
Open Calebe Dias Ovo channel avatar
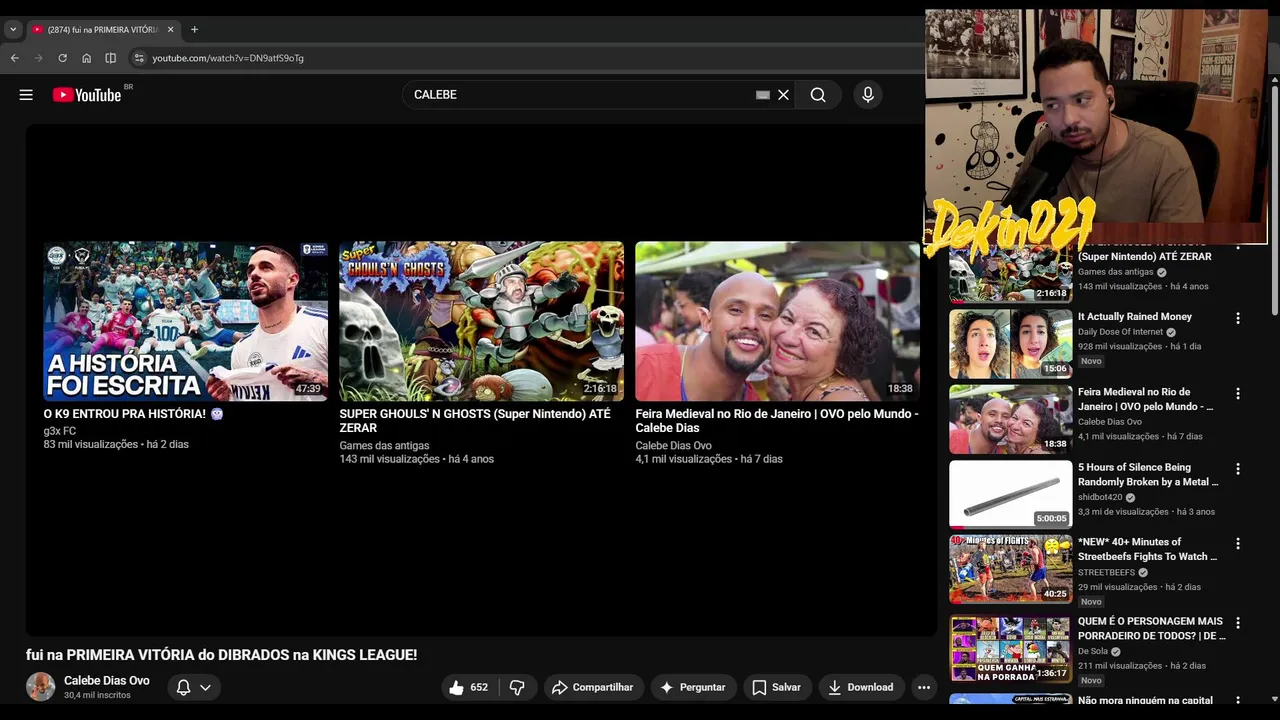click(x=40, y=687)
